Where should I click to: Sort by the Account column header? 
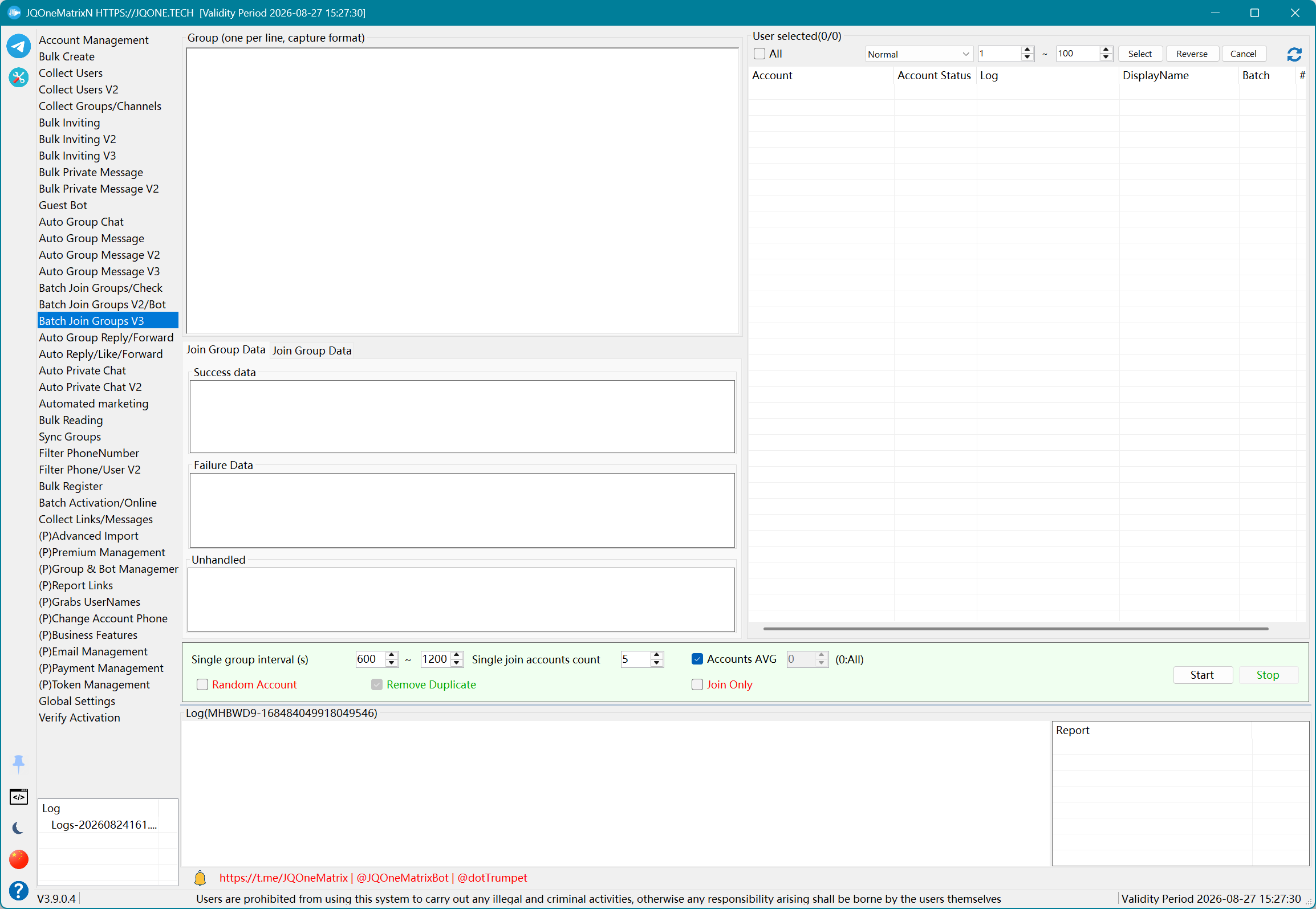[821, 75]
